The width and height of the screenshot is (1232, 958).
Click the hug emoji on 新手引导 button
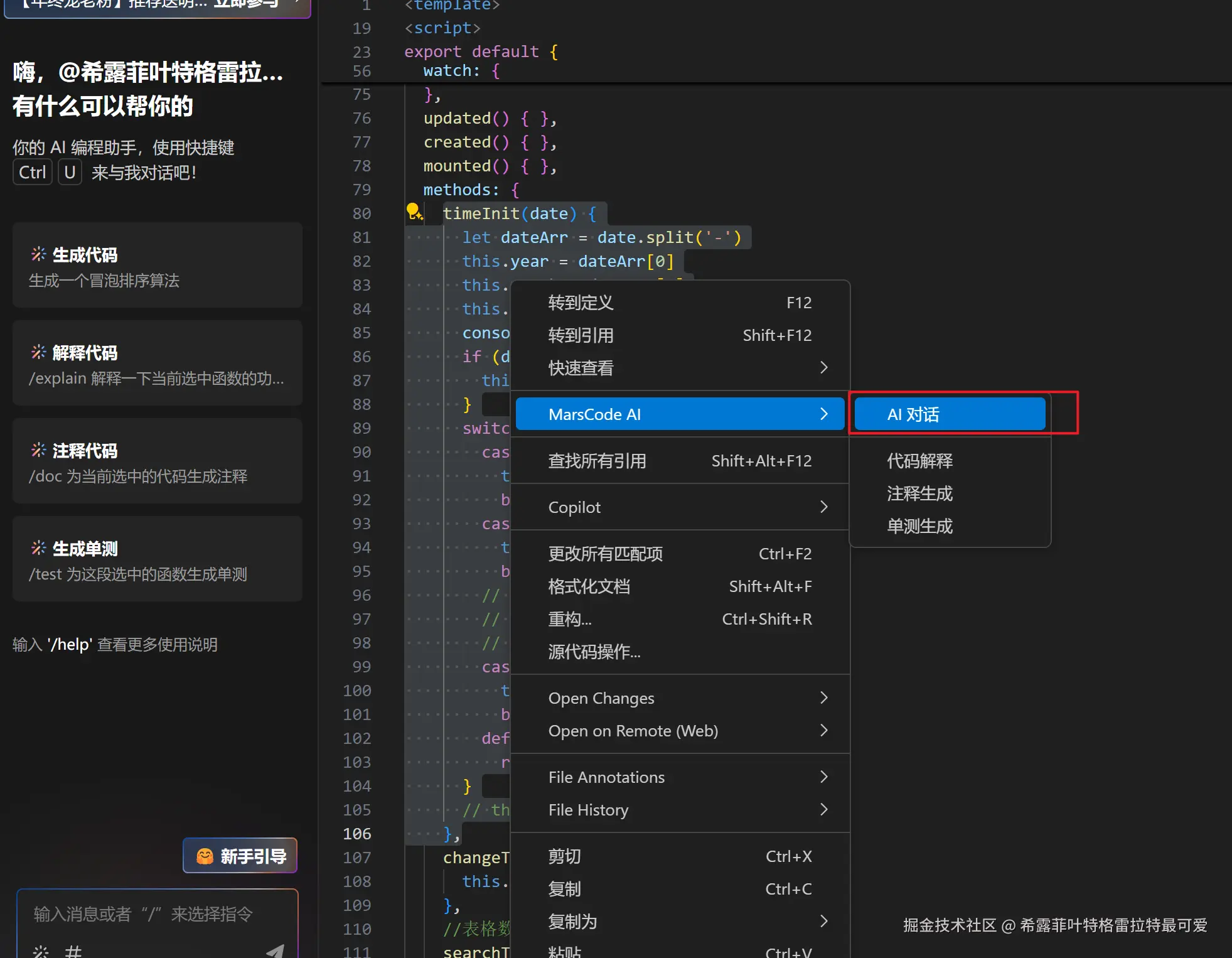point(203,855)
